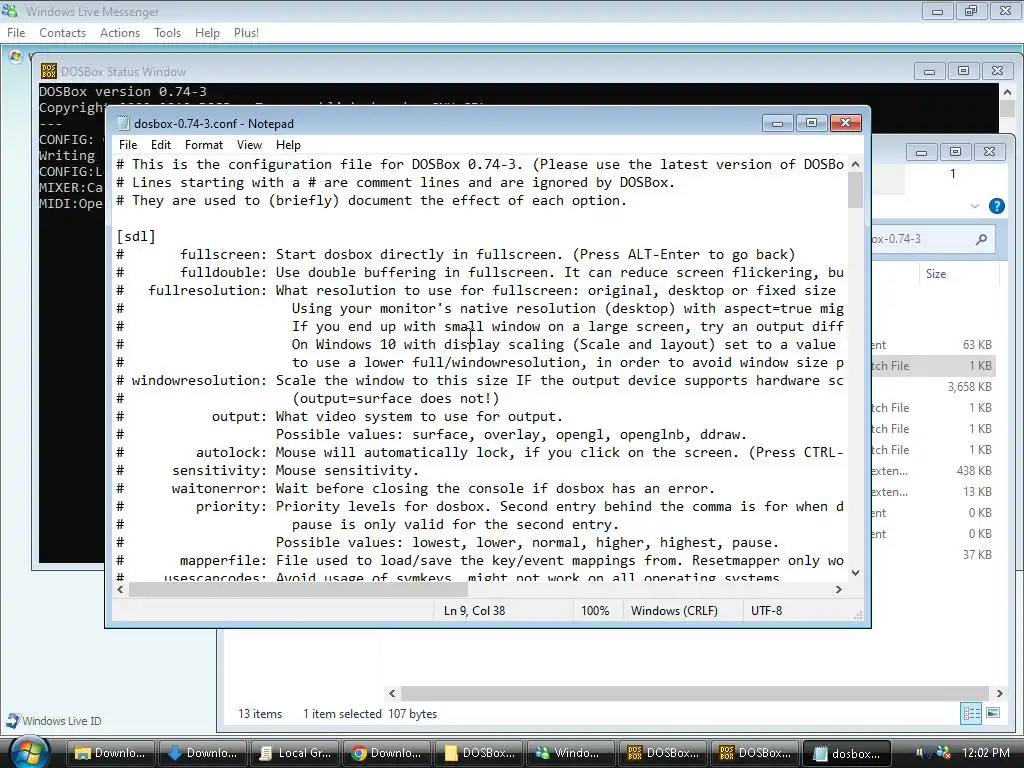
Task: Open Windows Live Messenger Contacts menu
Action: [63, 33]
